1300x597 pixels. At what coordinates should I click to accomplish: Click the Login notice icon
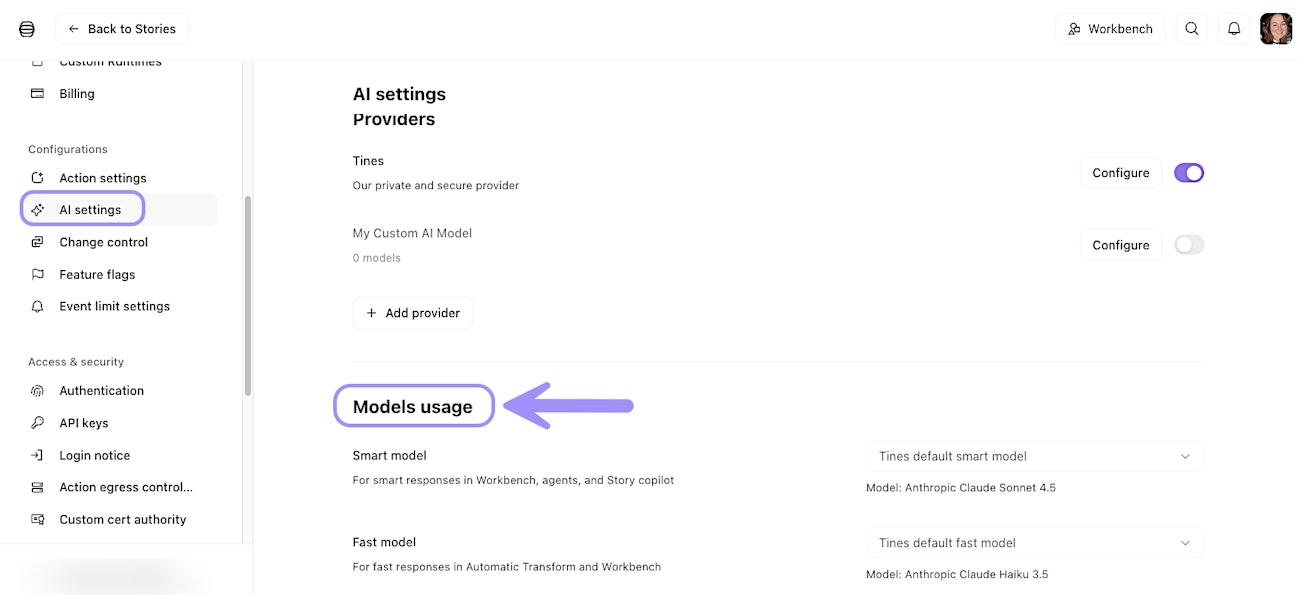tap(38, 455)
